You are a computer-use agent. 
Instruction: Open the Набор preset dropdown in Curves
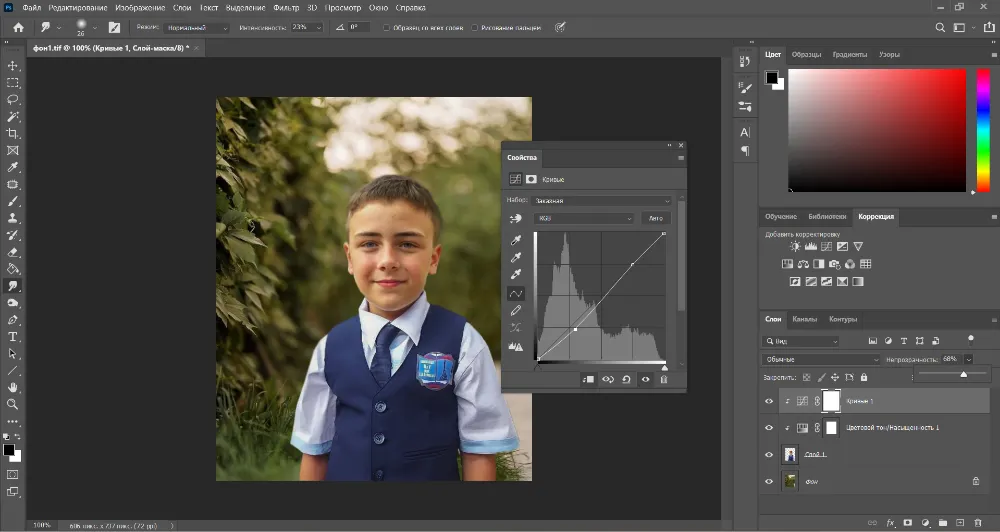coord(603,200)
